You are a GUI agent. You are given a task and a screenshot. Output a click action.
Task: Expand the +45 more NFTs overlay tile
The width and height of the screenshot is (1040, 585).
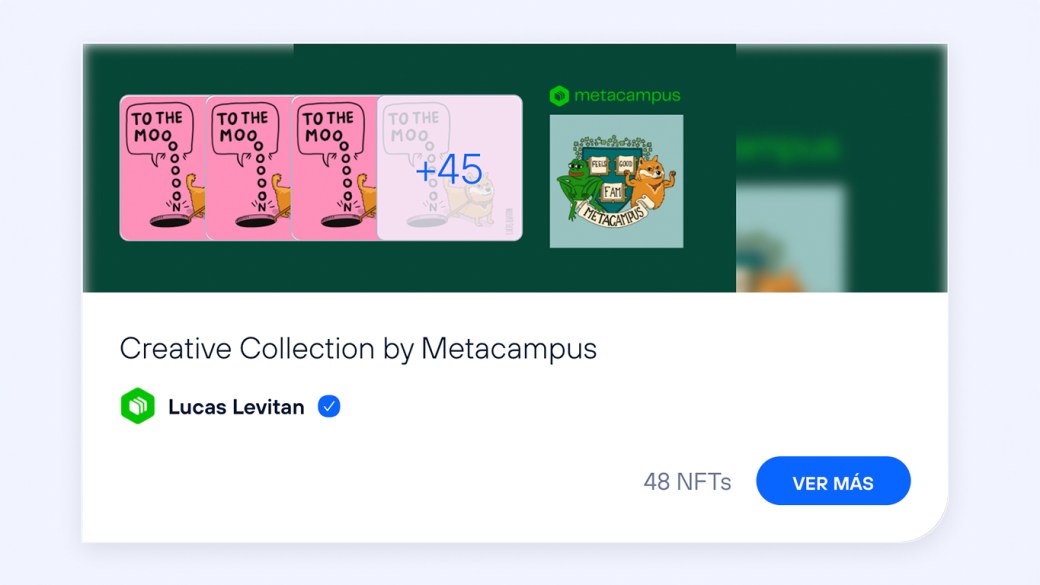(x=450, y=168)
